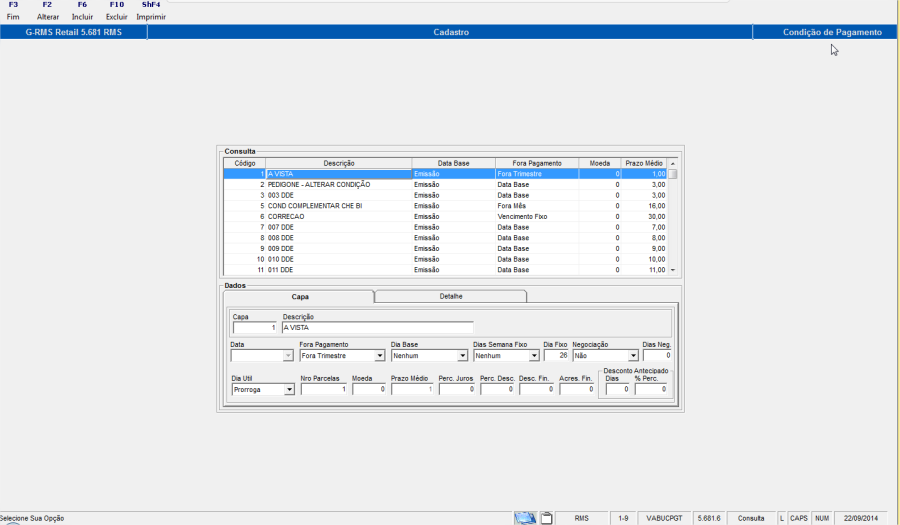Click the Perc. Desc. input field

coord(497,390)
